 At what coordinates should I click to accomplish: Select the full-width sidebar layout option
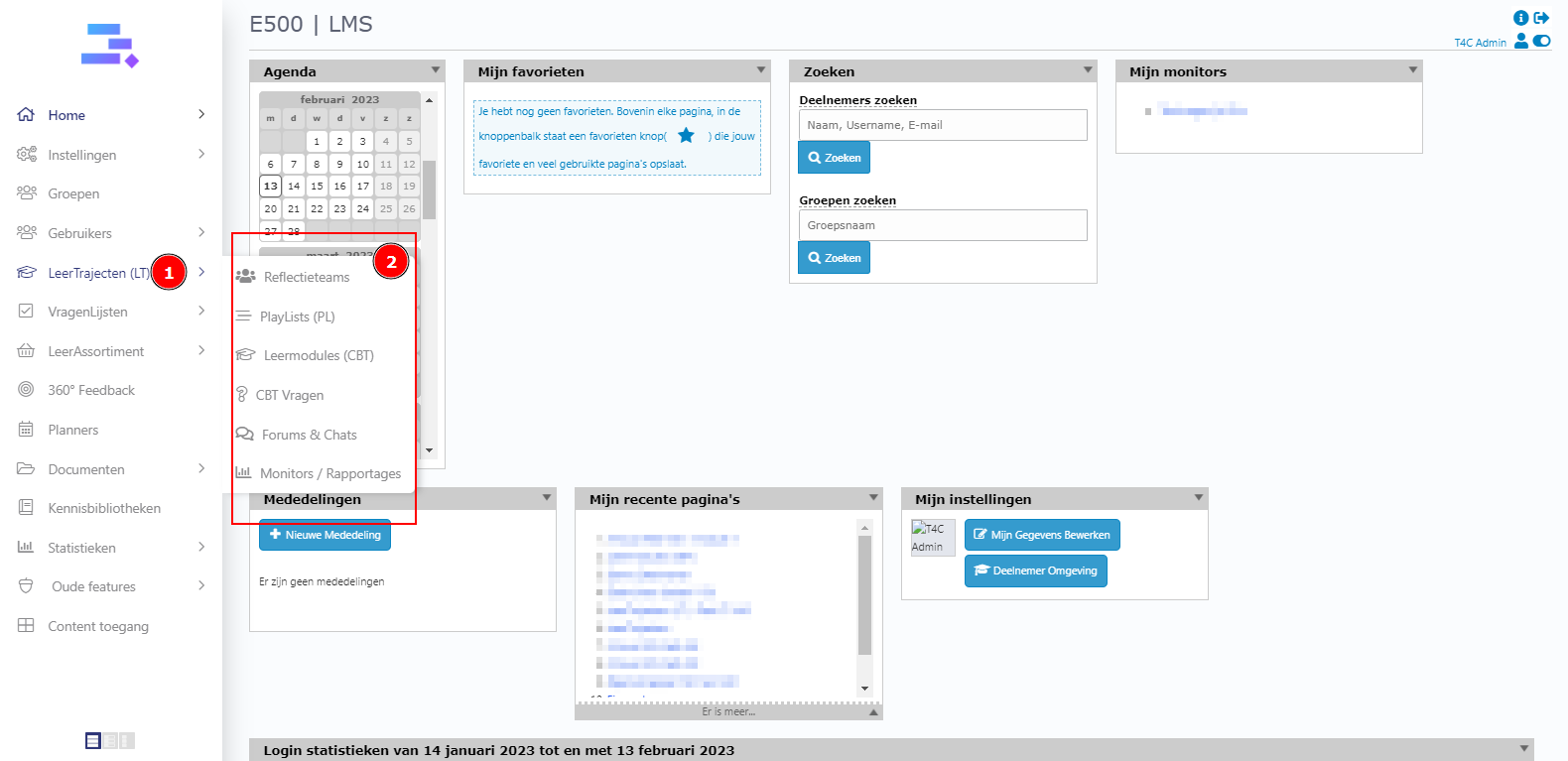pos(93,740)
